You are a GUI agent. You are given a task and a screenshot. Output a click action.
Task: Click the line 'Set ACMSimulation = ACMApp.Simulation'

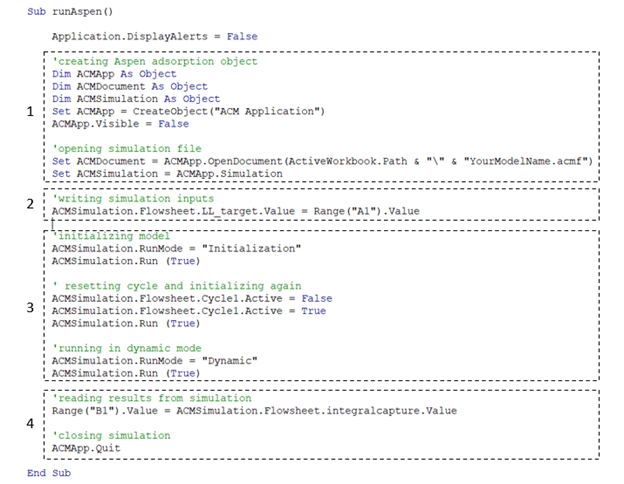[x=167, y=174]
